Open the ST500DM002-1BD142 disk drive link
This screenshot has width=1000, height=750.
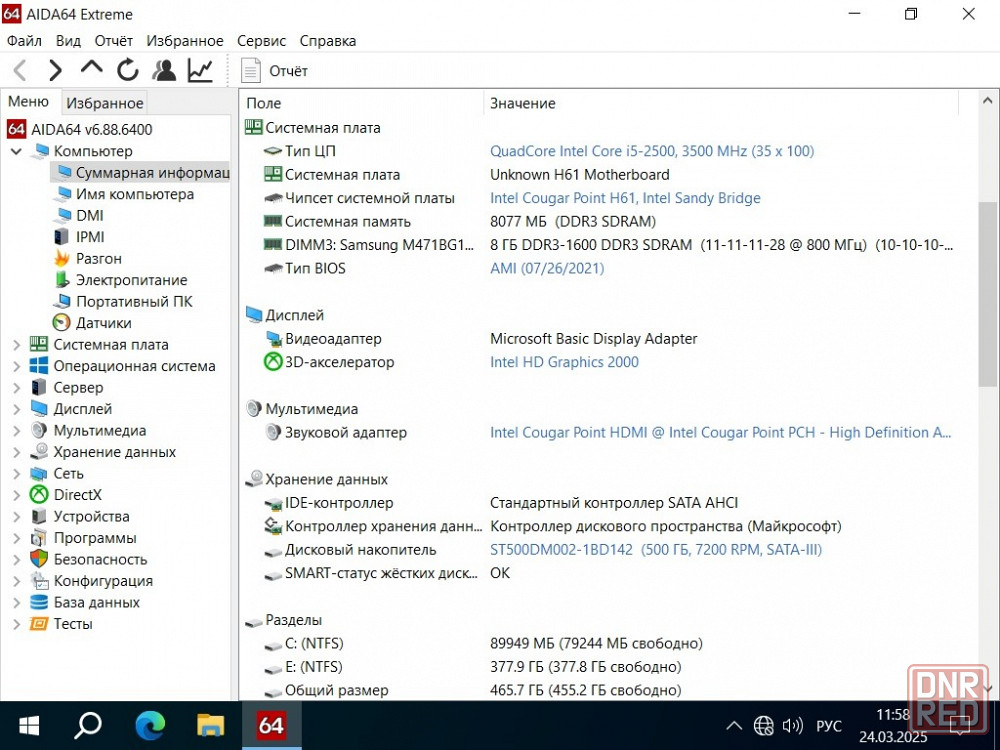[656, 550]
